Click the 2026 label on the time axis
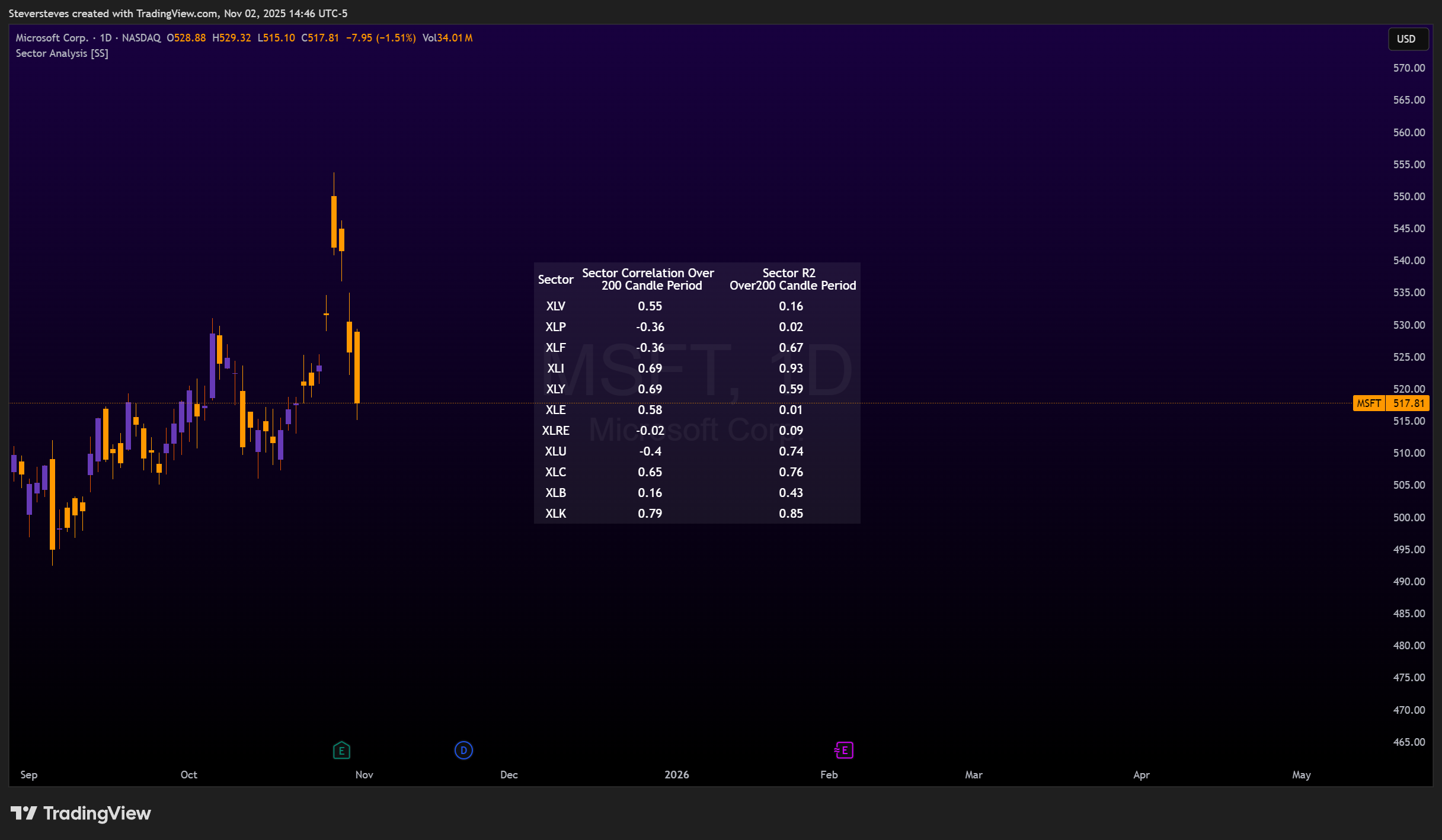1442x840 pixels. [677, 775]
